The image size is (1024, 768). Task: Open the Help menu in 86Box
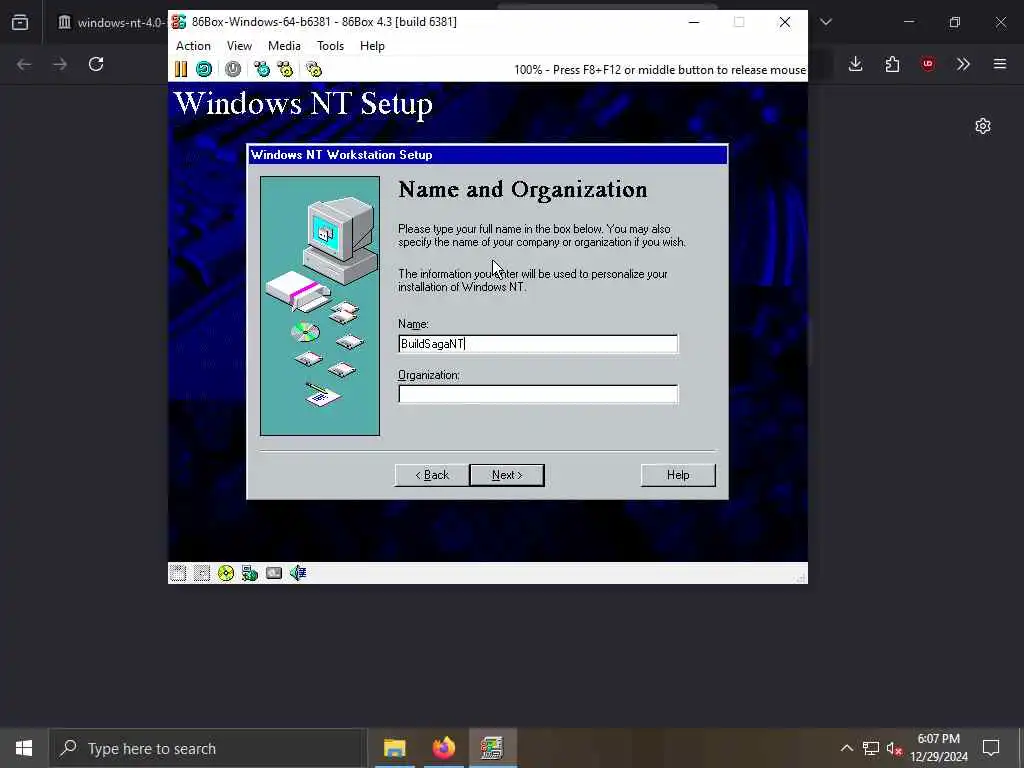372,46
